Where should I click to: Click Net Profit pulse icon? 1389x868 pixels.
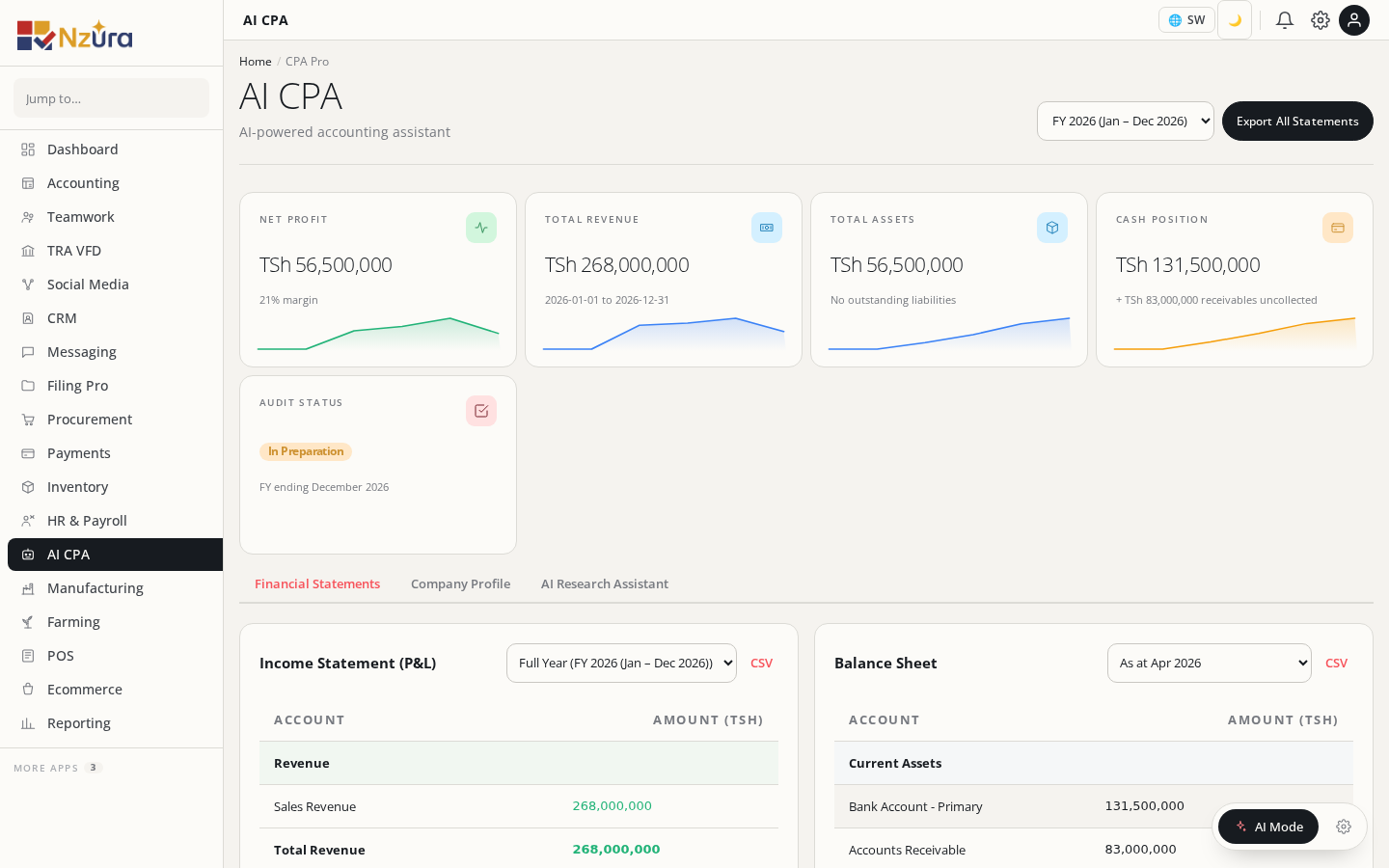(481, 228)
